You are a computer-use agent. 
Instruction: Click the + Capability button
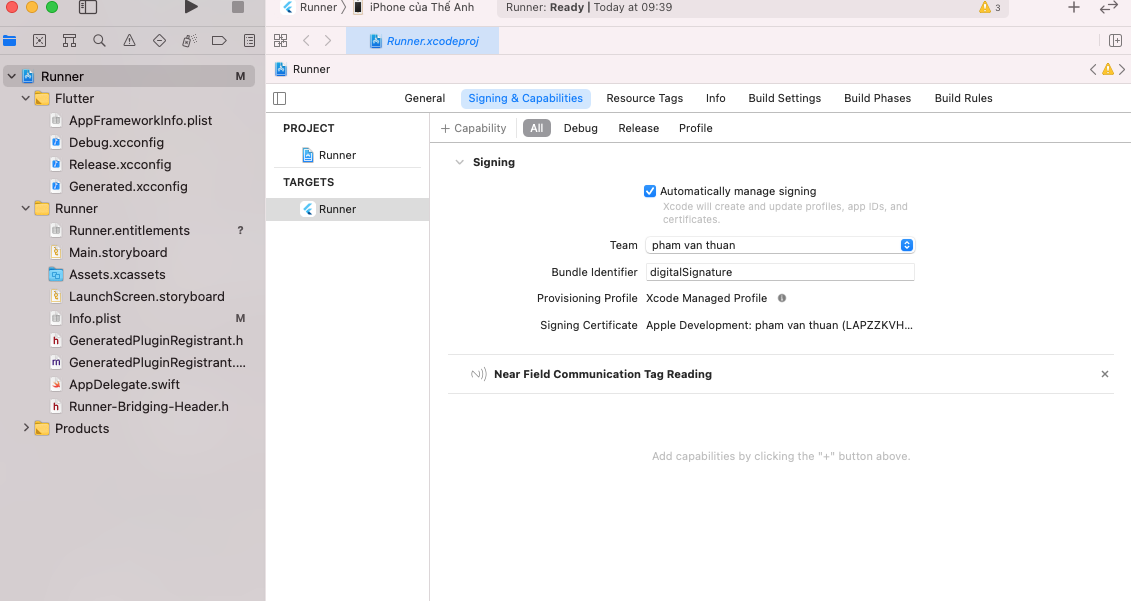point(472,128)
